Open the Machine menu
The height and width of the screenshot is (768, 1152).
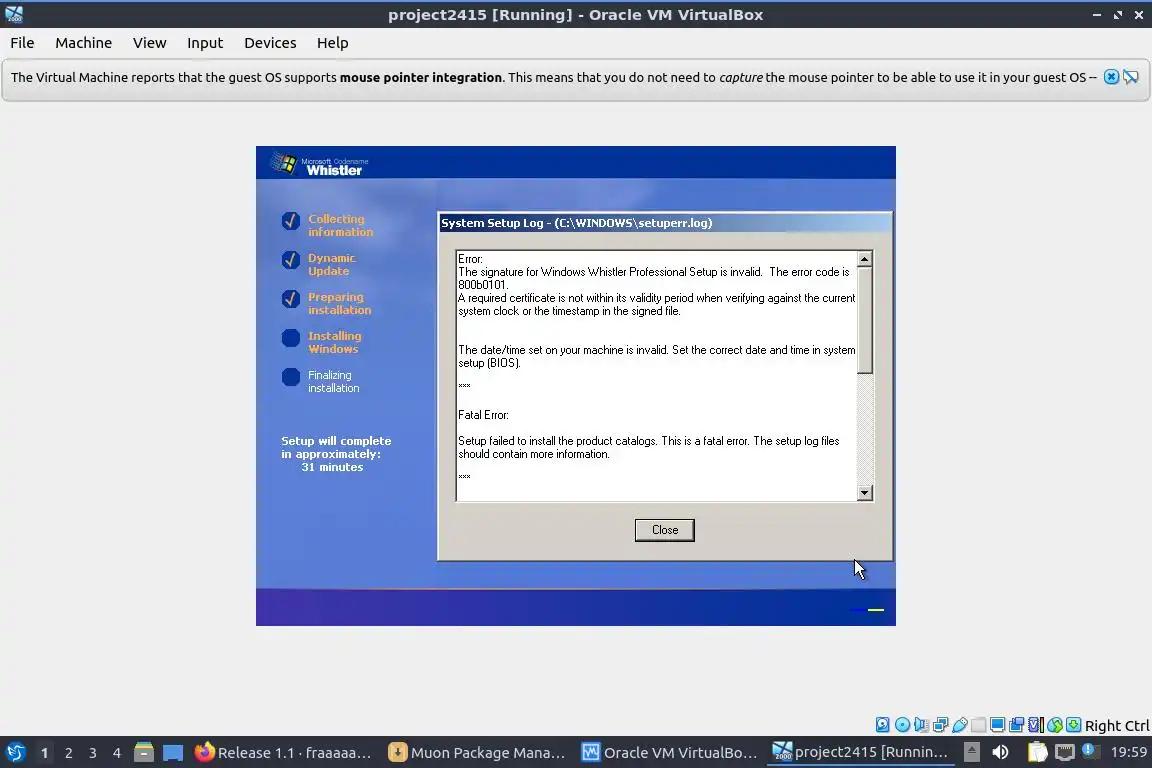(x=83, y=43)
